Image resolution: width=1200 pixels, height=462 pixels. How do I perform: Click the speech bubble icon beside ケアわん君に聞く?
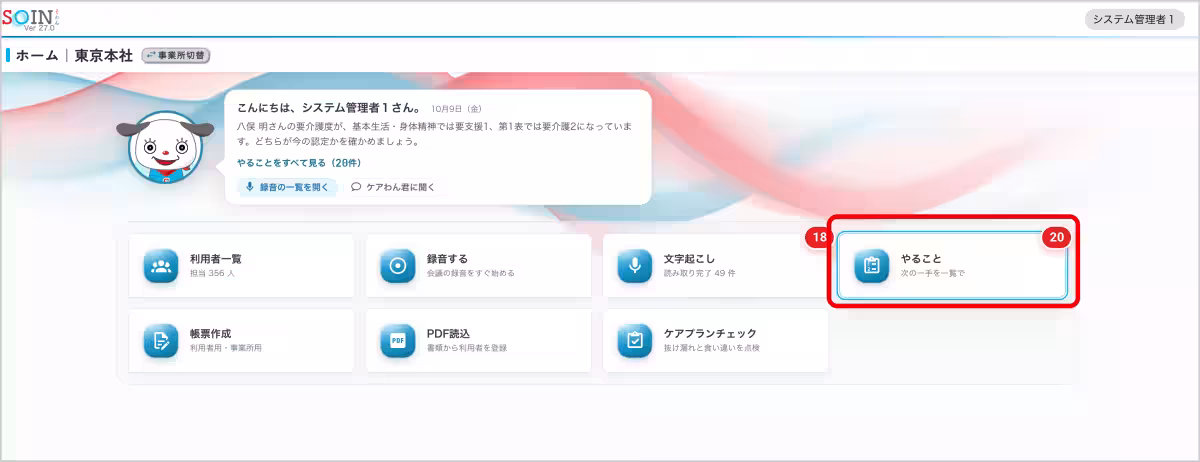(x=356, y=187)
